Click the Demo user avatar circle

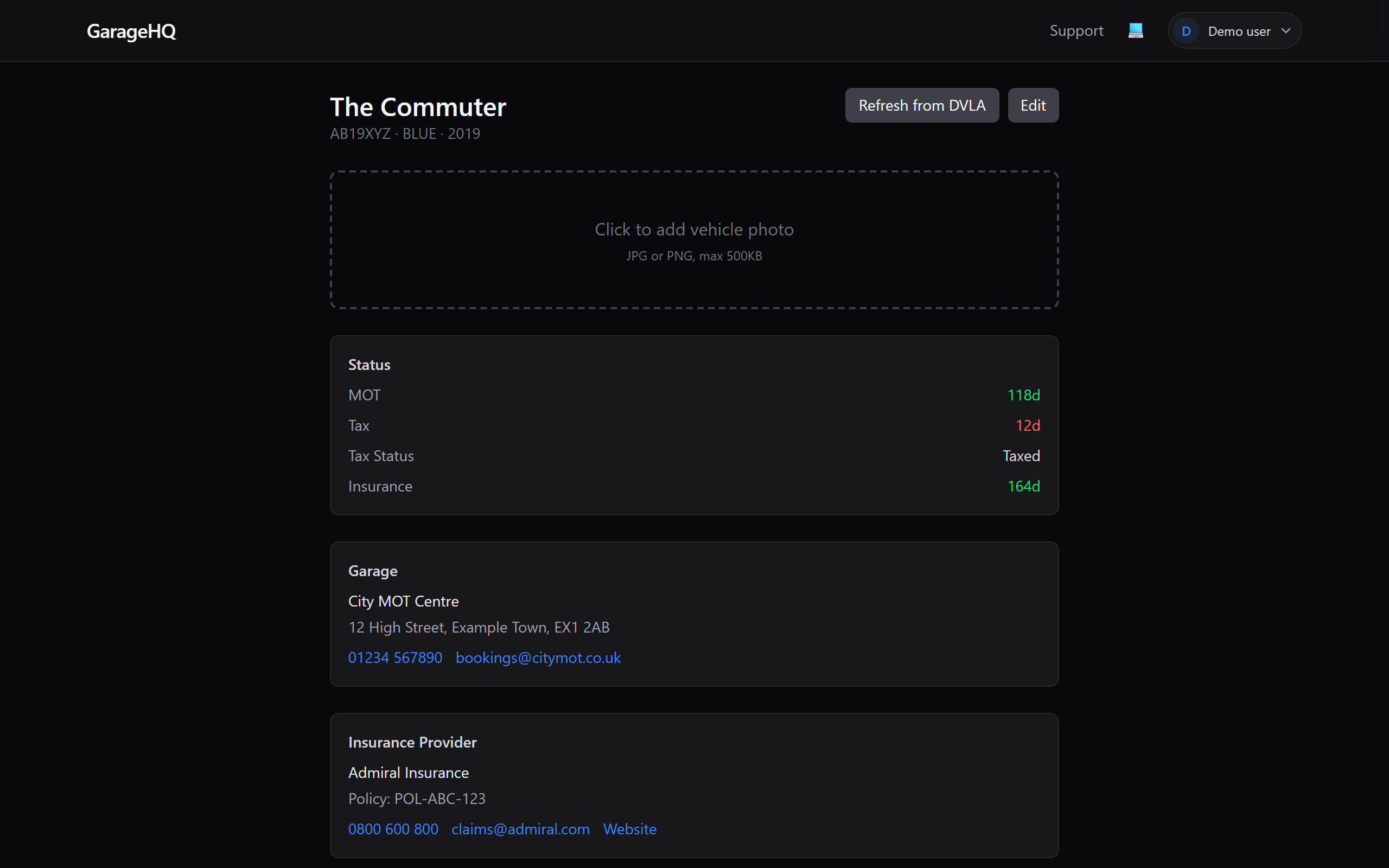pyautogui.click(x=1187, y=30)
